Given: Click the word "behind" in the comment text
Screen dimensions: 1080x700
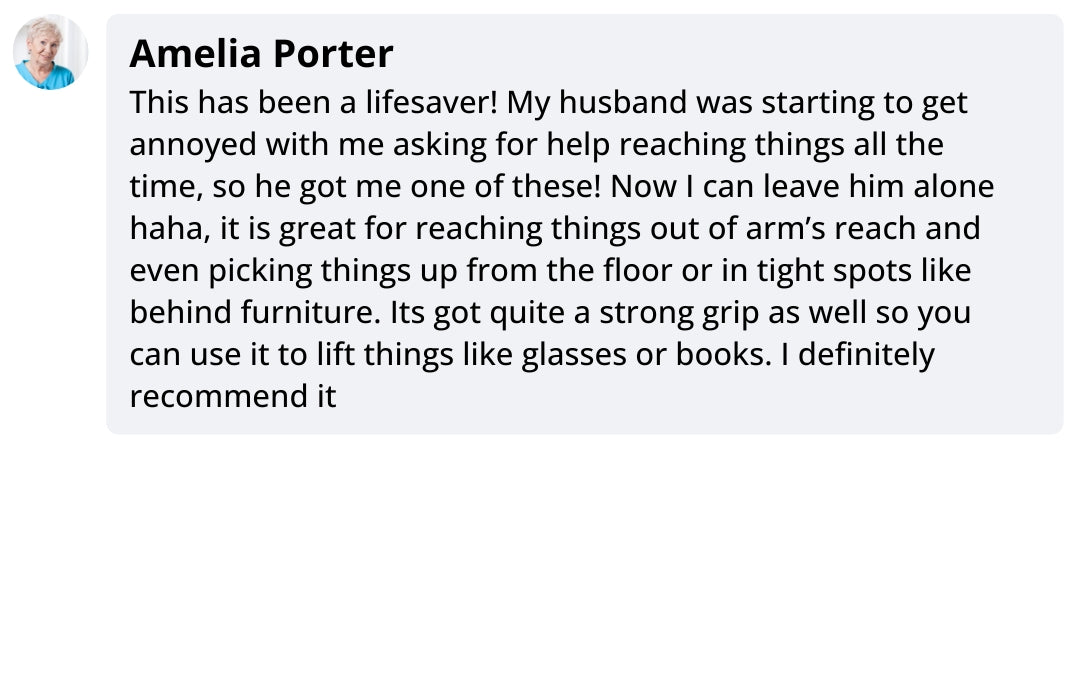Looking at the screenshot, I should coord(181,313).
